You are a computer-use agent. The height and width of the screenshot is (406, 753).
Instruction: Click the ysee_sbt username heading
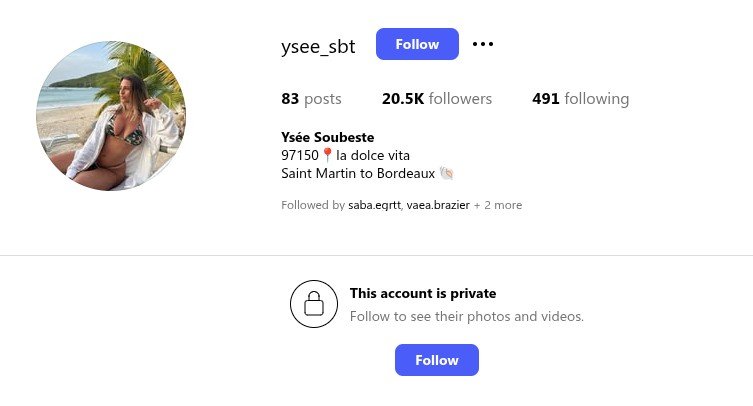tap(318, 45)
